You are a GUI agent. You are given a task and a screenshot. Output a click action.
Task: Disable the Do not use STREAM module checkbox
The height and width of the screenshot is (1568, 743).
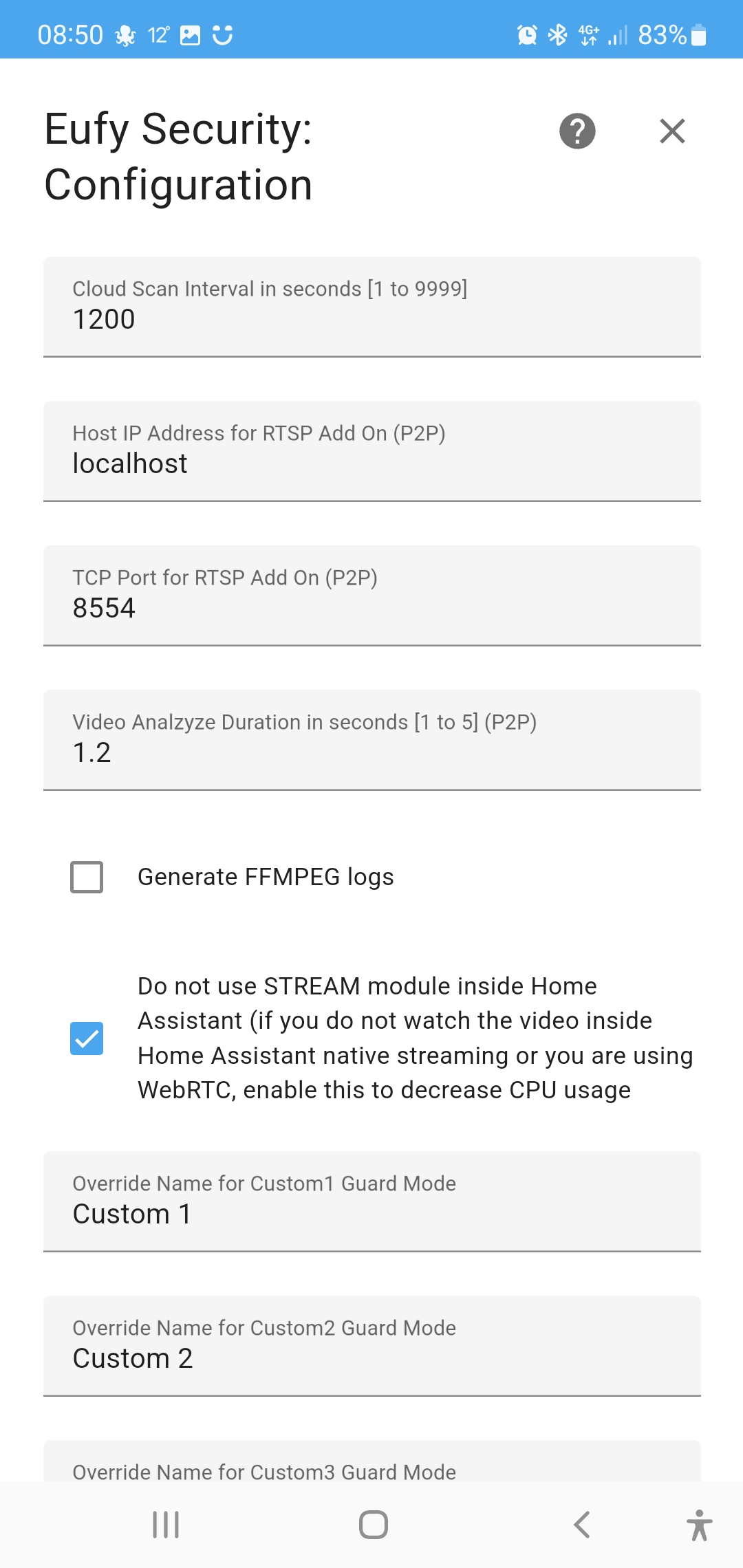tap(85, 1038)
